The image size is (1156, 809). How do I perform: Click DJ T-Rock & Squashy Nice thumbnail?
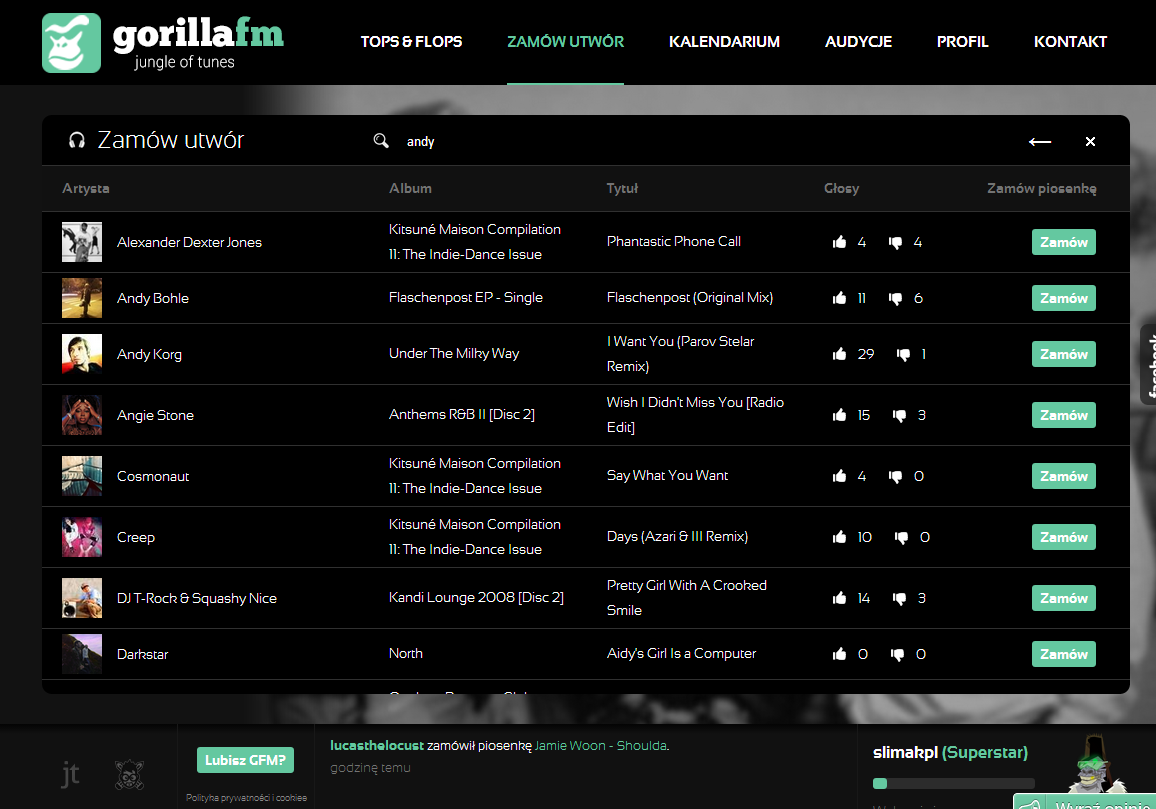(82, 598)
